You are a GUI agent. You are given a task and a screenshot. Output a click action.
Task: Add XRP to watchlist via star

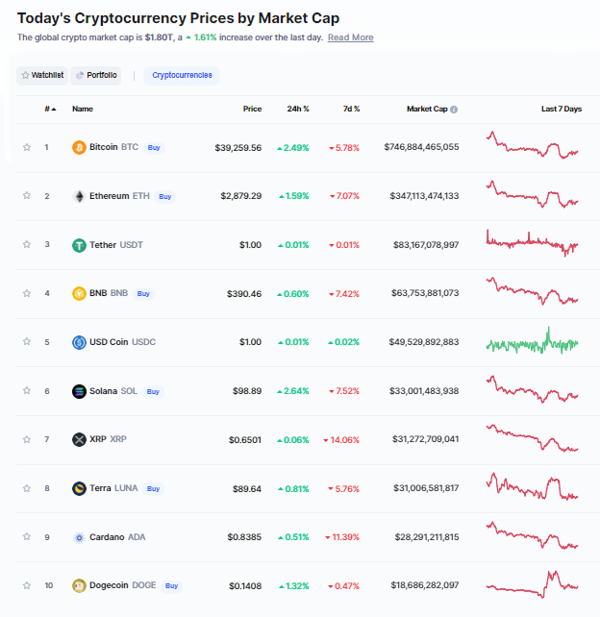coord(27,439)
